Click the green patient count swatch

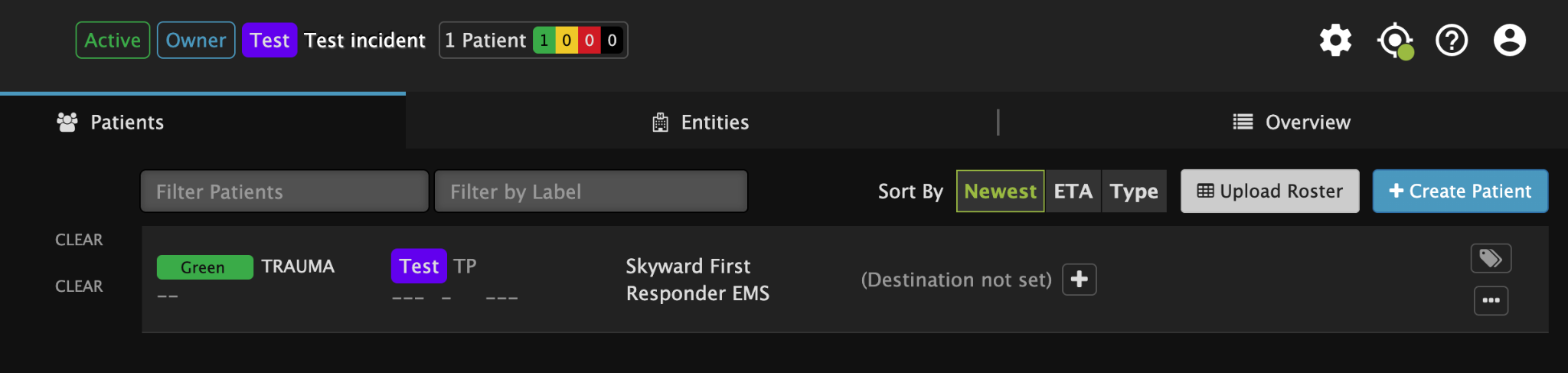[544, 41]
